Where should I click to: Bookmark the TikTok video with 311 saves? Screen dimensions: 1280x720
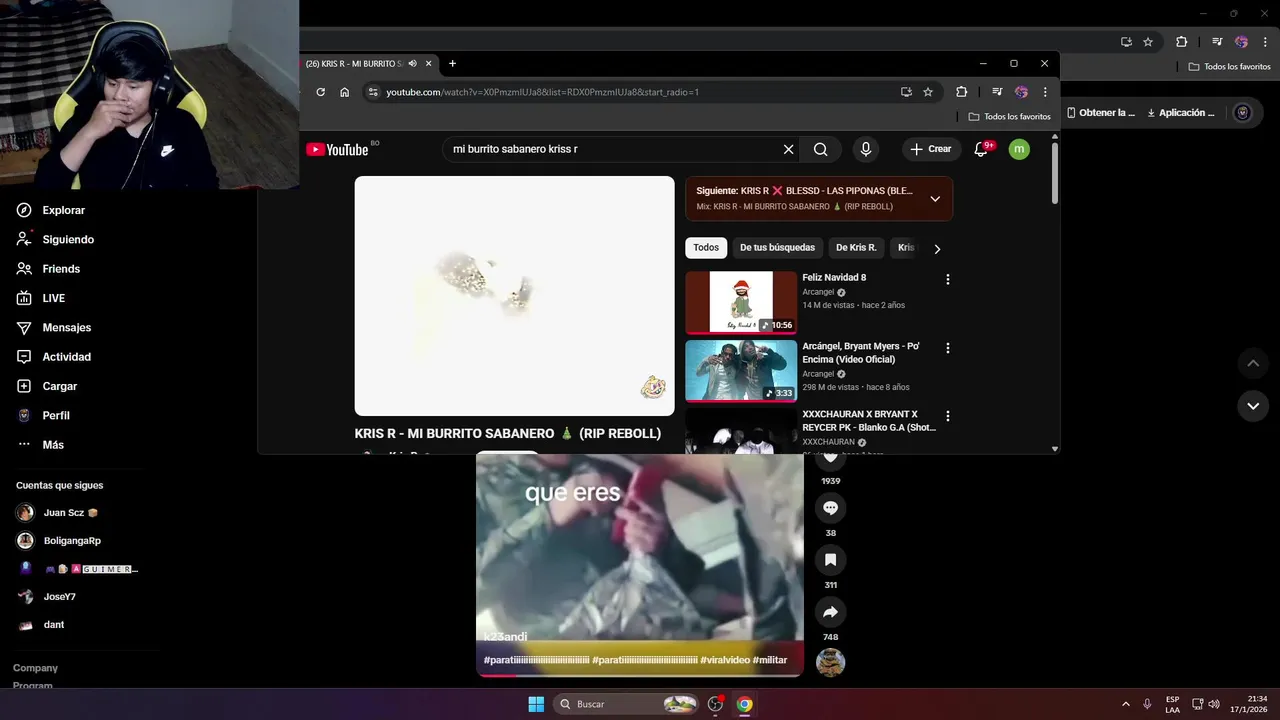(830, 560)
